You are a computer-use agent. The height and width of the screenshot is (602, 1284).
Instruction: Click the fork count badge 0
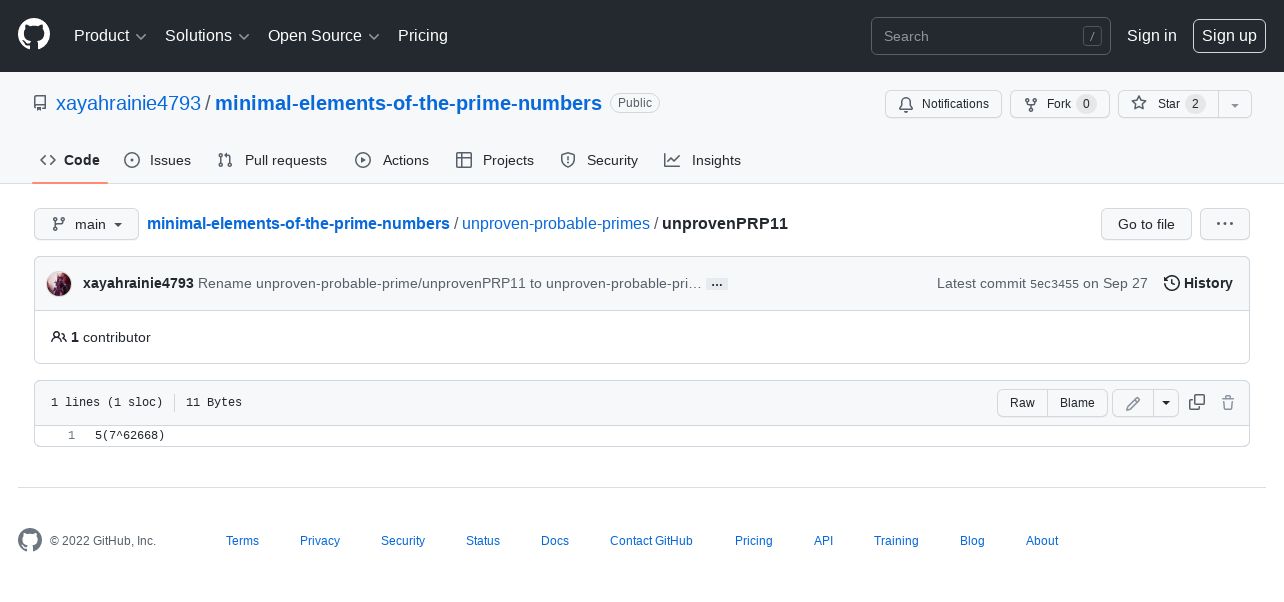1086,104
